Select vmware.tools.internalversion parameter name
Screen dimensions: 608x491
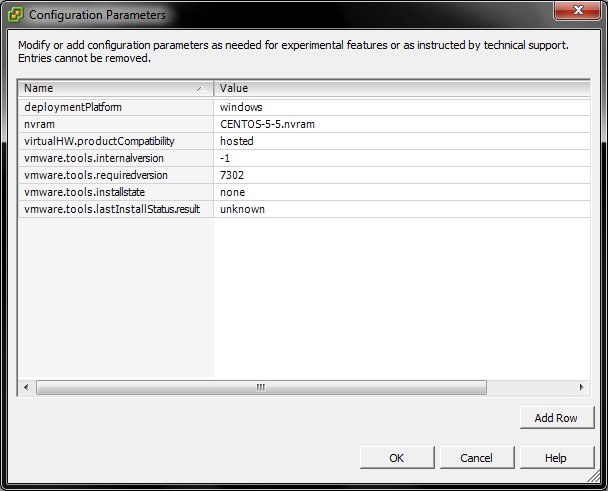(116, 158)
